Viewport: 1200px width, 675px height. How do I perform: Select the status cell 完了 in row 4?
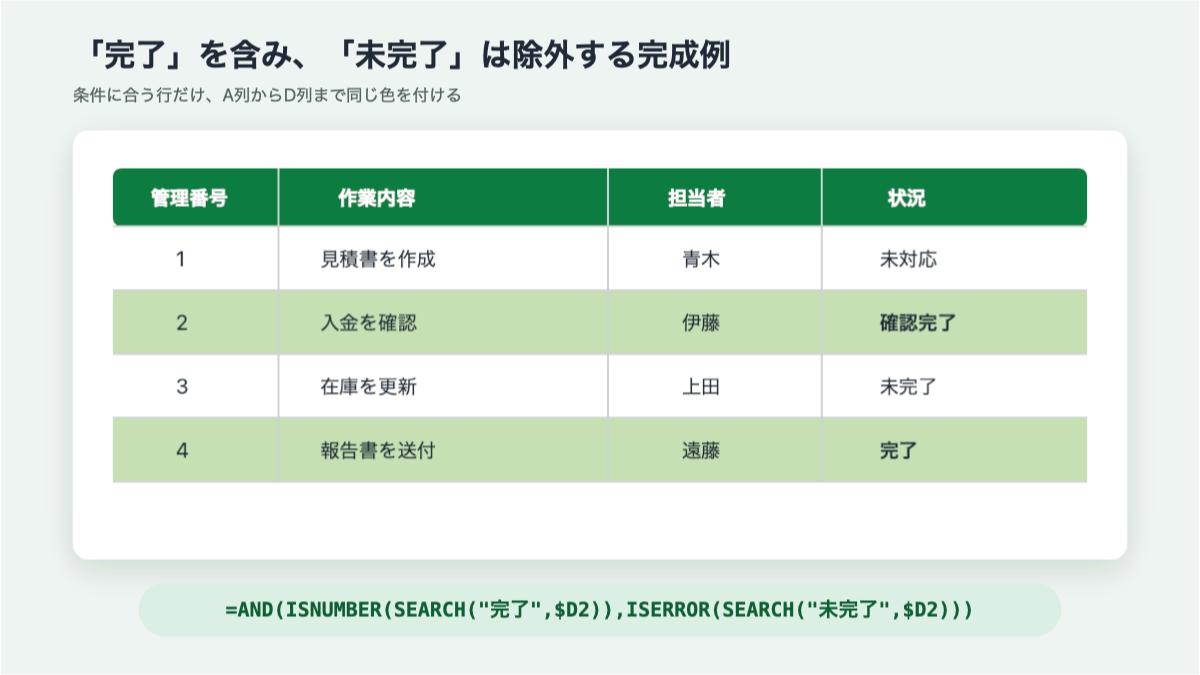pyautogui.click(x=955, y=450)
